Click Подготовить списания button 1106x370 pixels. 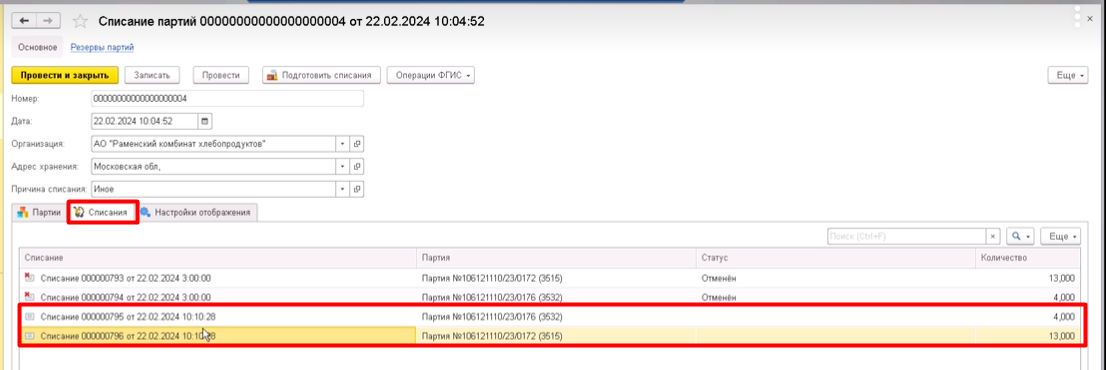tap(322, 75)
